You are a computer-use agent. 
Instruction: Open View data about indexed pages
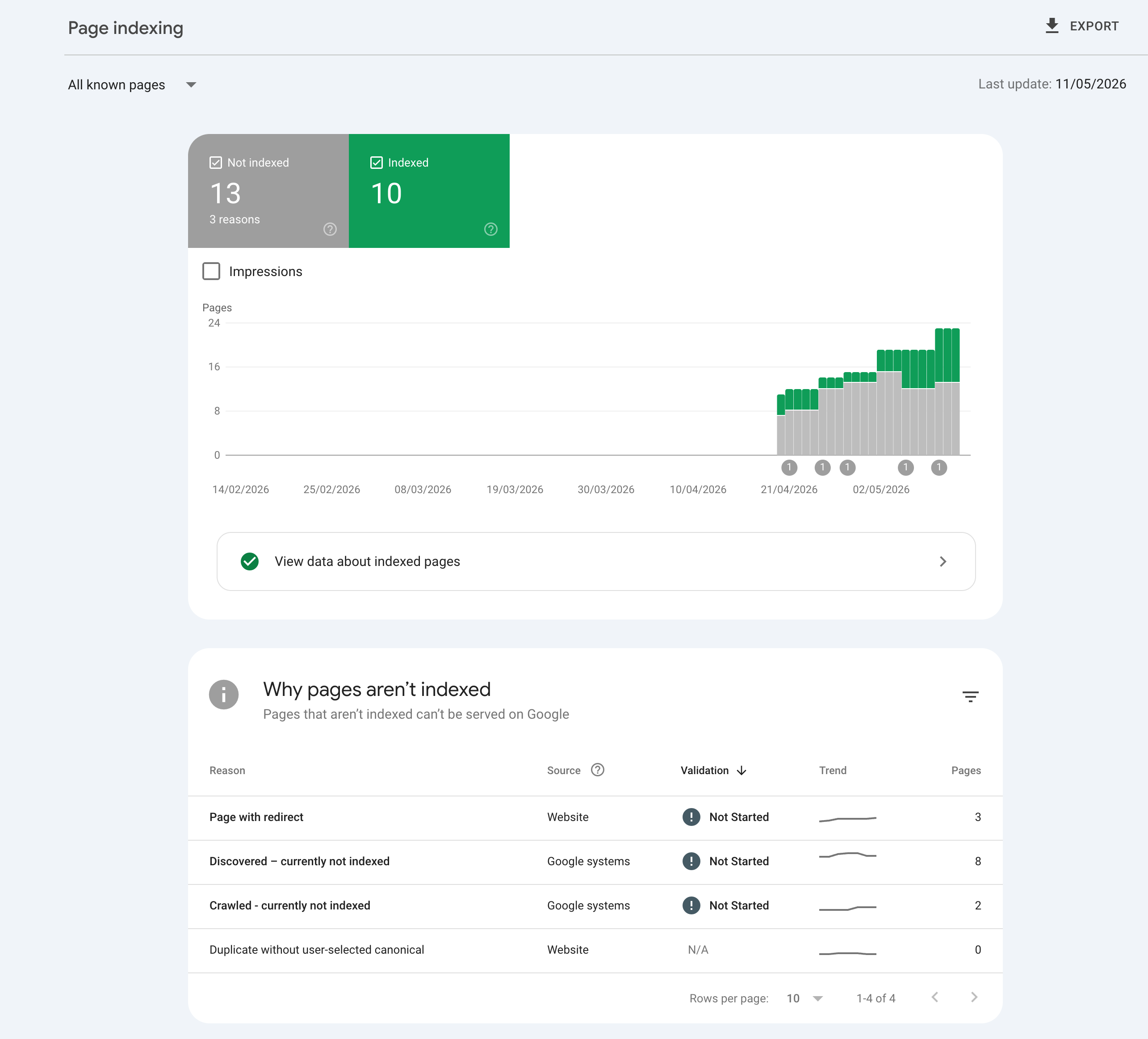point(596,561)
